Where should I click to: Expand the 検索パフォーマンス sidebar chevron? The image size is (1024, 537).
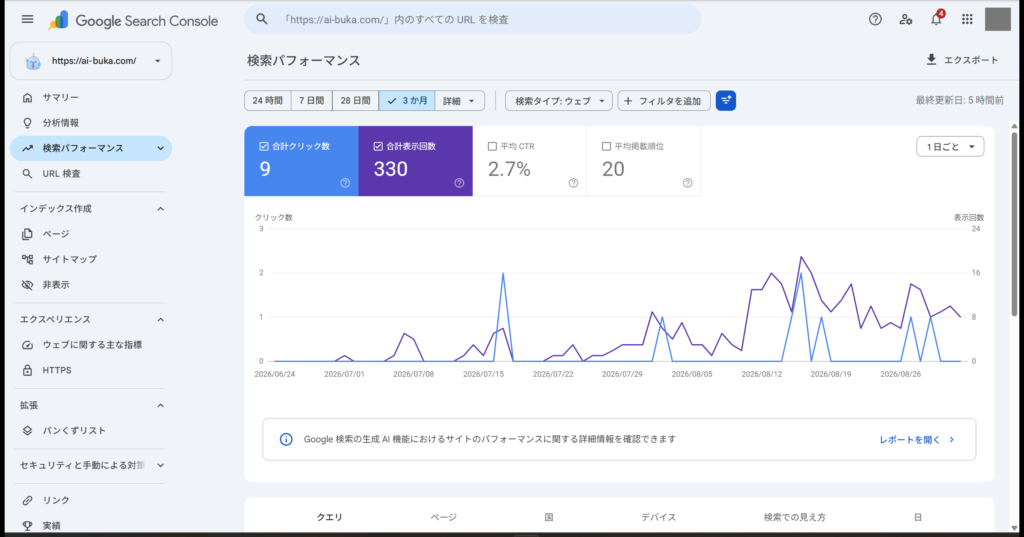click(160, 148)
